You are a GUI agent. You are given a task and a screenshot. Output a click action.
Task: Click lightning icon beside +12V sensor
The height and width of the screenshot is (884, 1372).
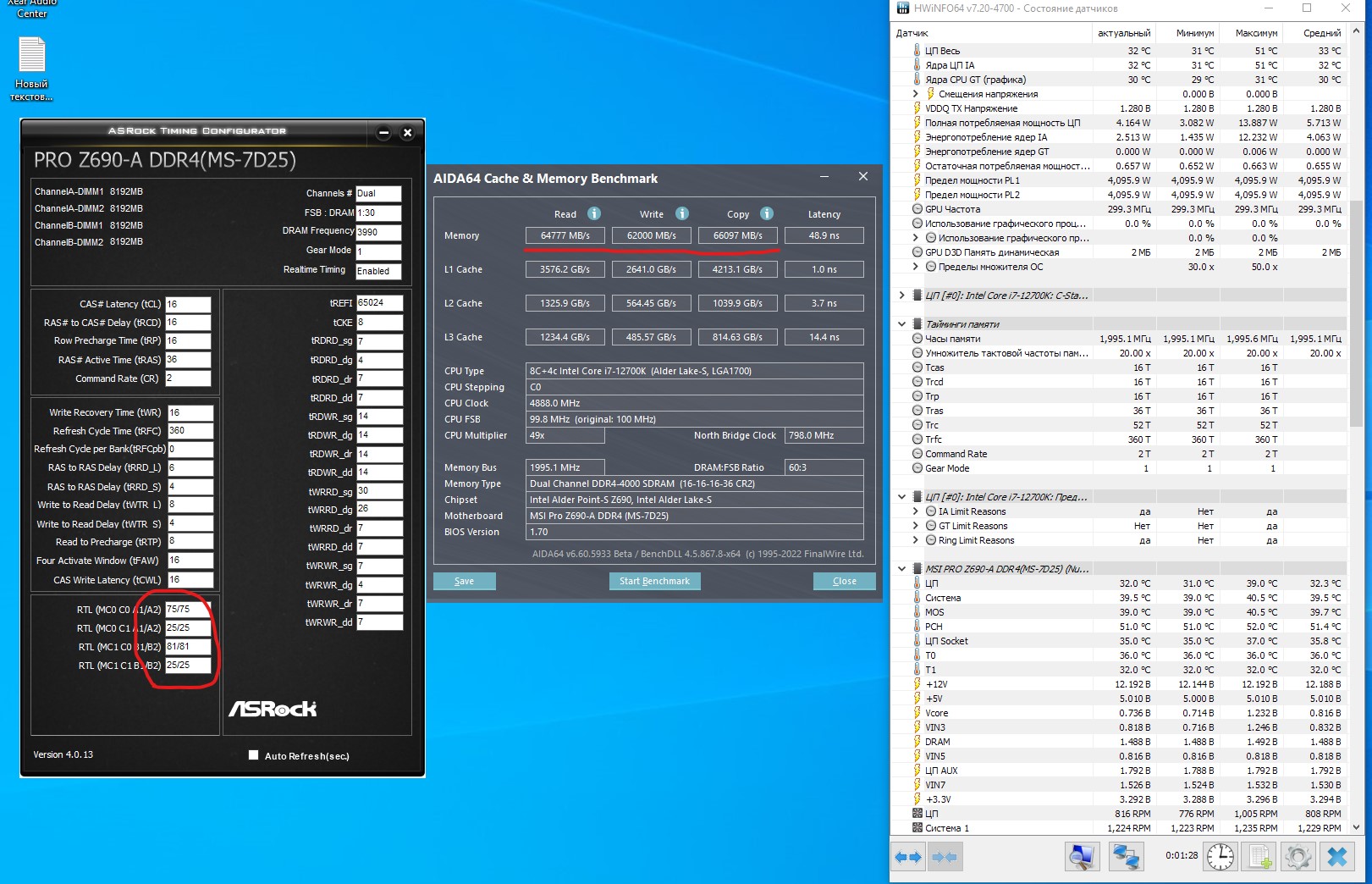pyautogui.click(x=917, y=684)
